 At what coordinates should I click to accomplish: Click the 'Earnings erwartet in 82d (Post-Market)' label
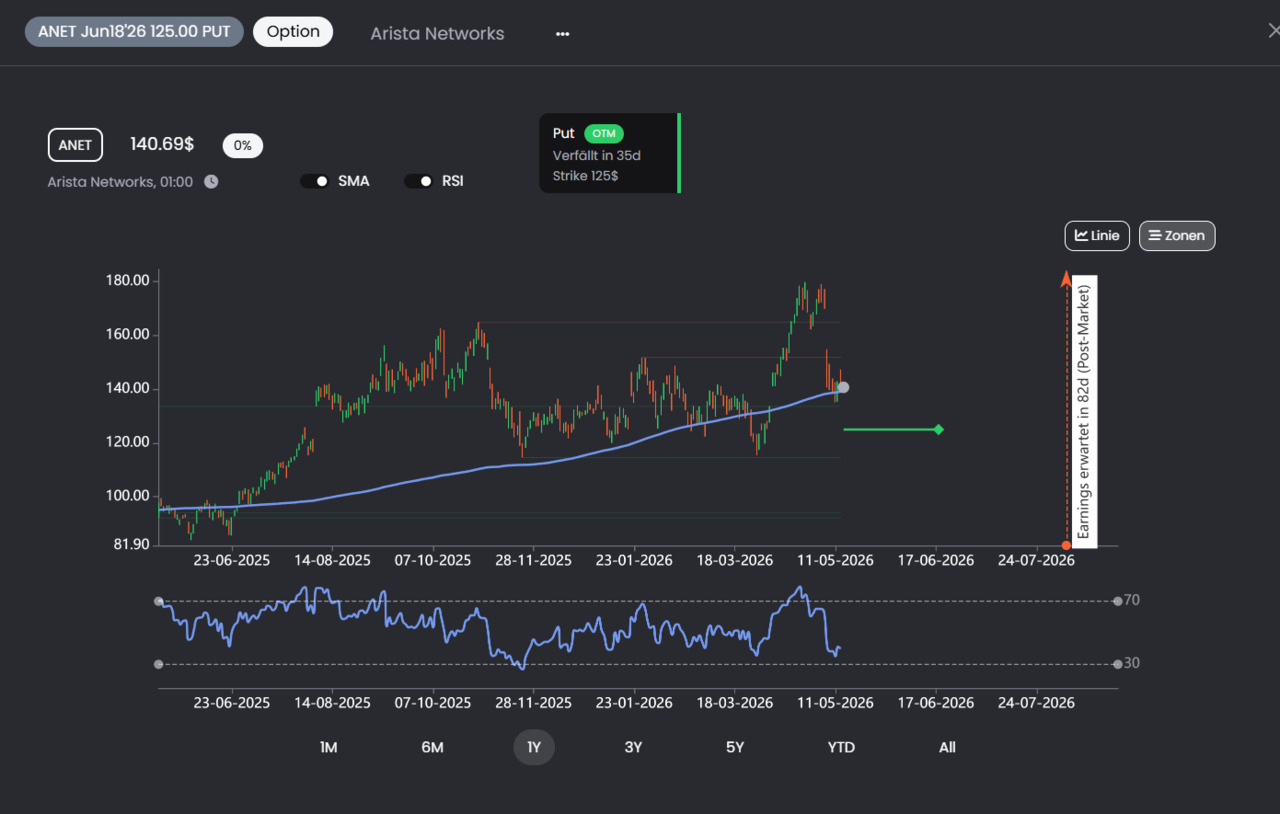(1084, 411)
